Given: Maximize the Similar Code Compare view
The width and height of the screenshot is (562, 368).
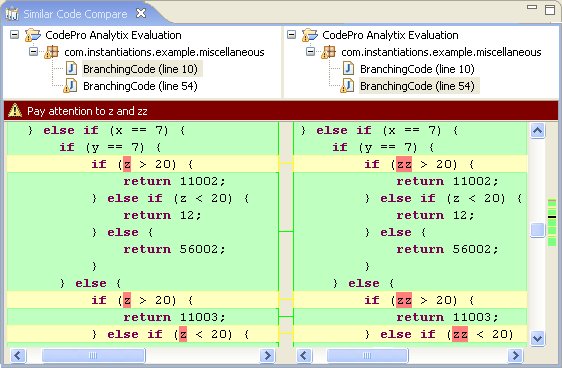Looking at the screenshot, I should click(550, 10).
